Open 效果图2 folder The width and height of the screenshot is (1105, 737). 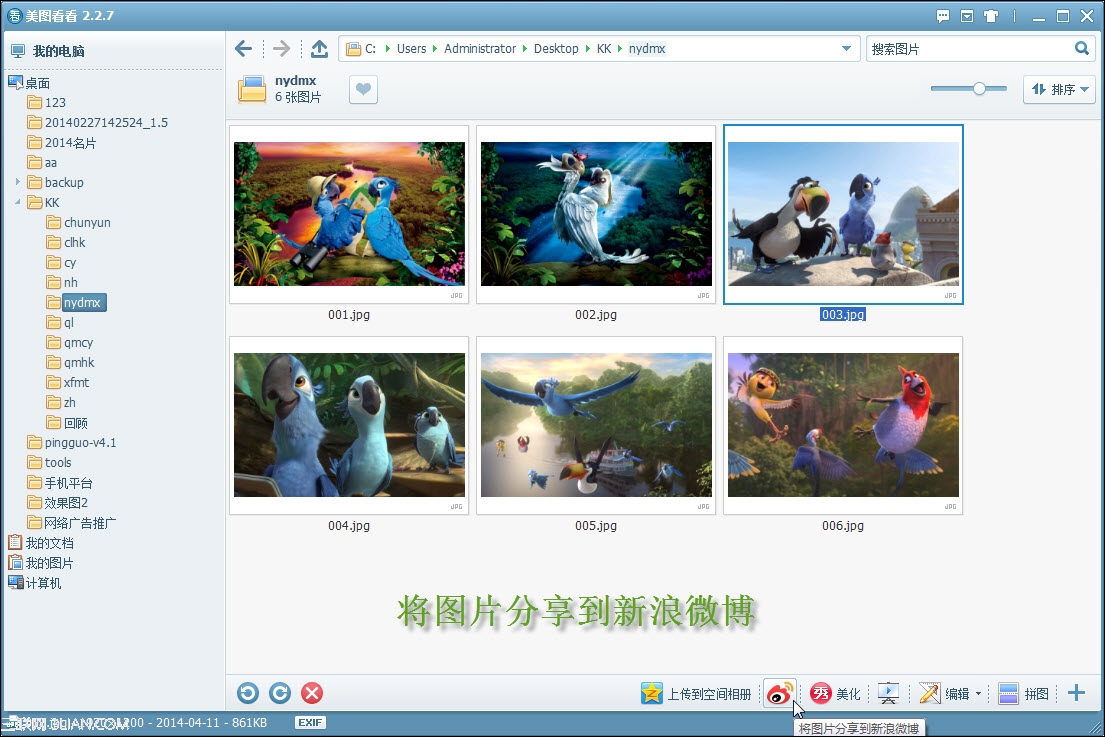click(x=58, y=502)
